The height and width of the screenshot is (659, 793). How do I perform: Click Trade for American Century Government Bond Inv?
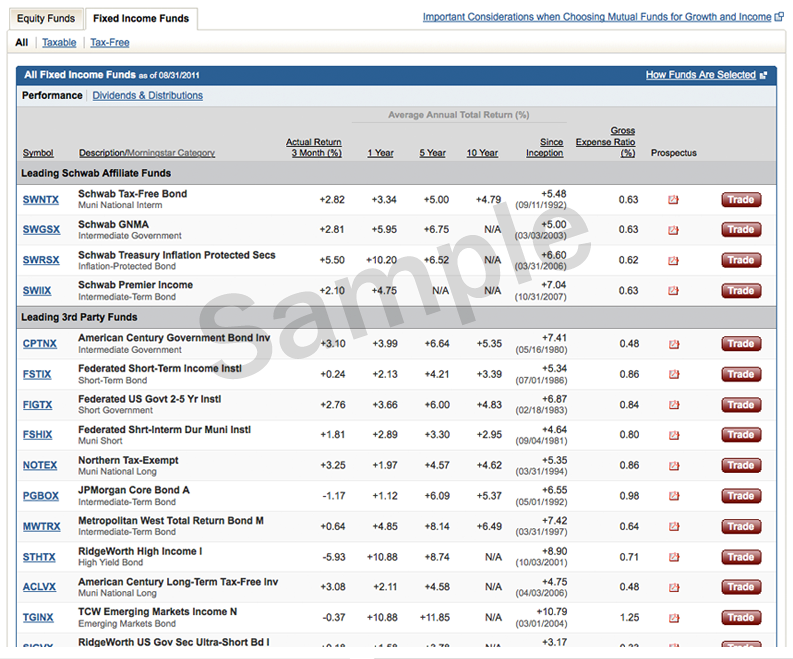[741, 344]
